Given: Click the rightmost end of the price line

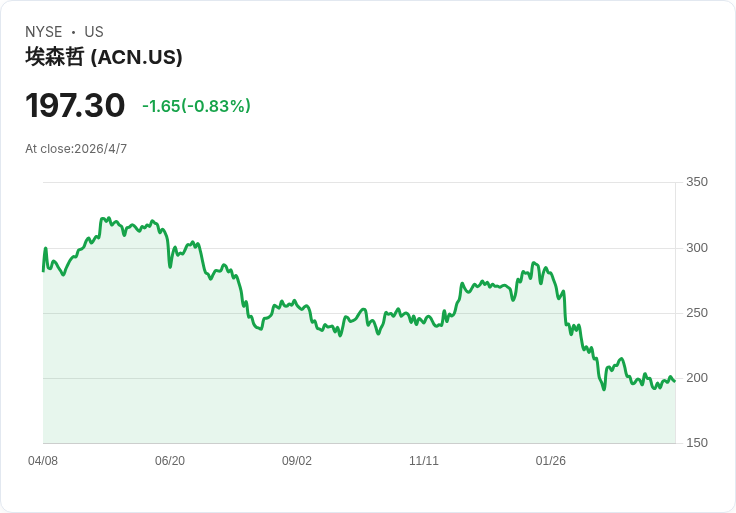Looking at the screenshot, I should pos(674,381).
